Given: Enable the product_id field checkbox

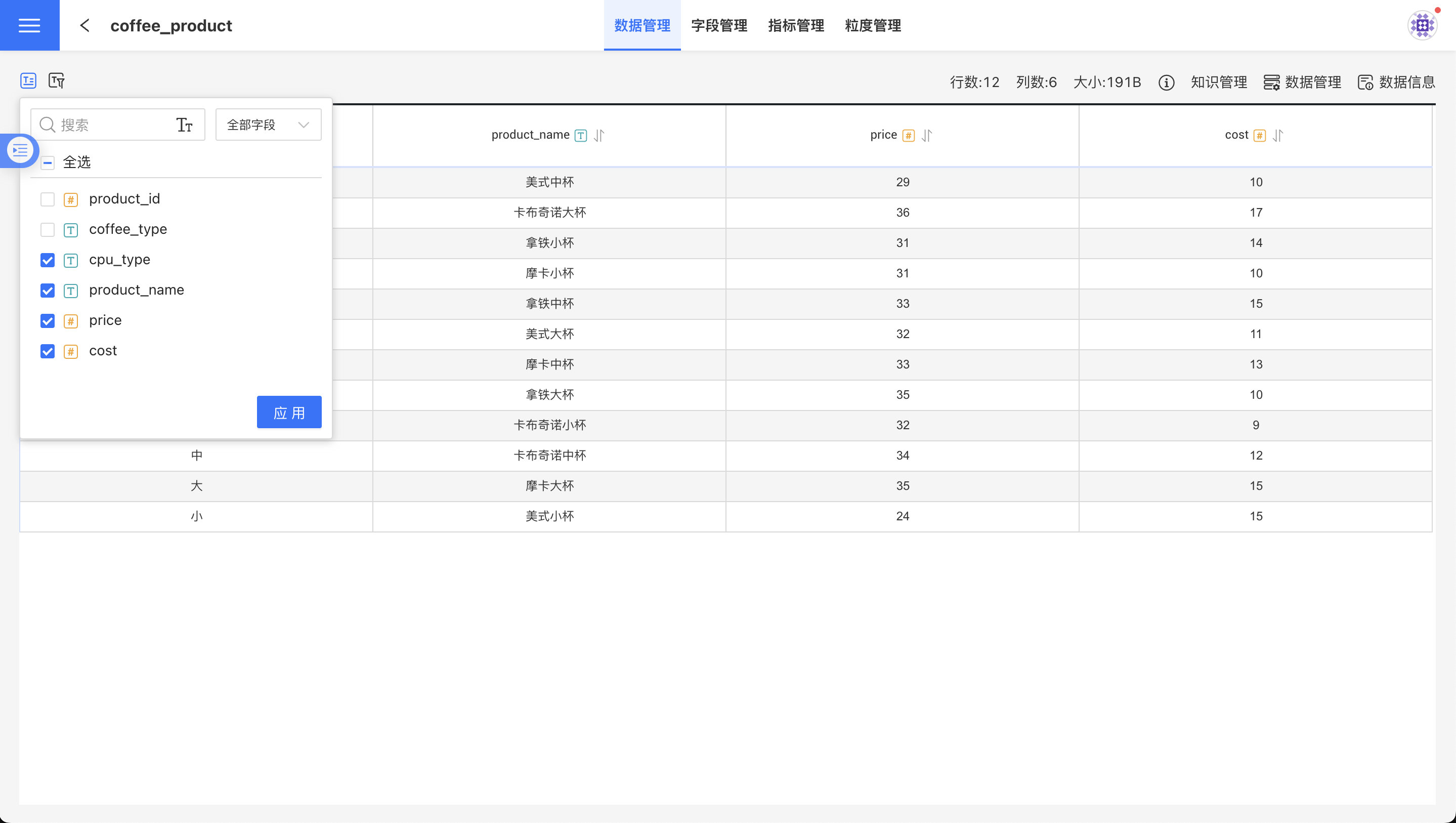Looking at the screenshot, I should pyautogui.click(x=48, y=199).
